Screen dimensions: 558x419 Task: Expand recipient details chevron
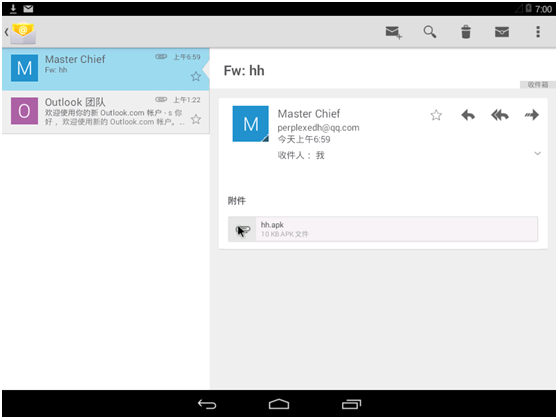(538, 153)
